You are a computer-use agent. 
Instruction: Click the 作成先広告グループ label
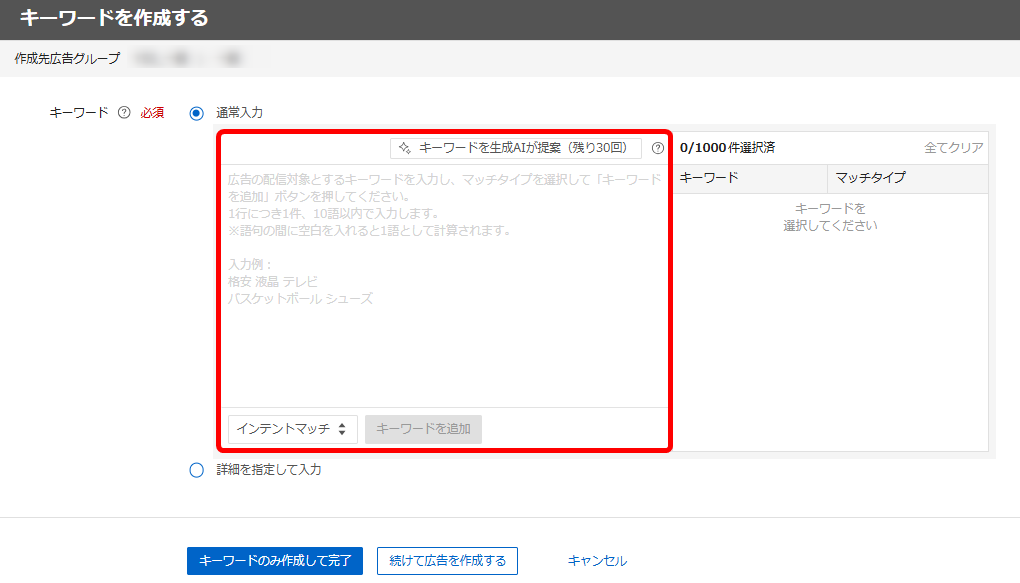[68, 59]
